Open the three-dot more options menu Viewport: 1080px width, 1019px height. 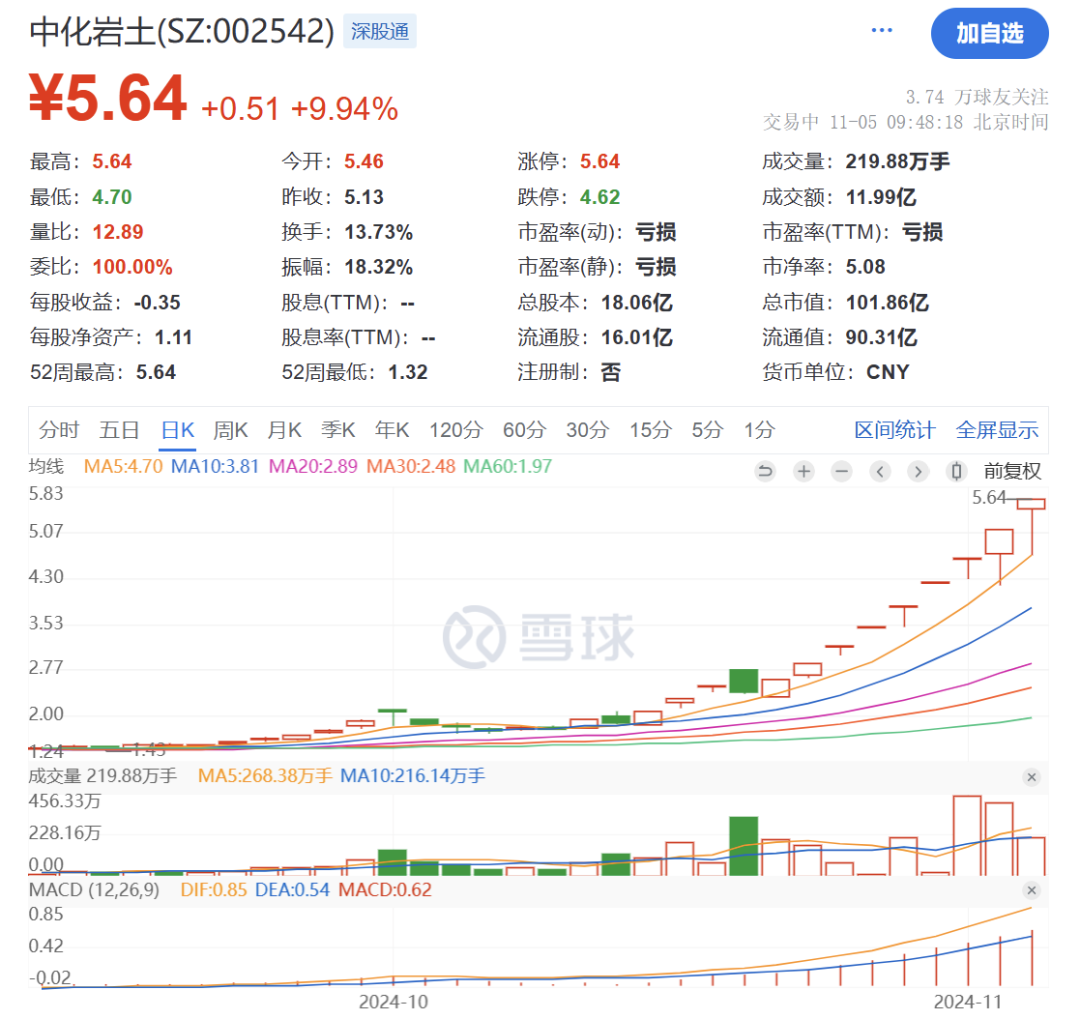coord(882,30)
